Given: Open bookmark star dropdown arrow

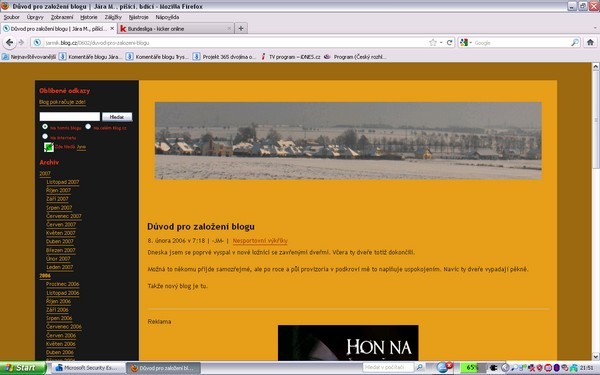Looking at the screenshot, I should [441, 42].
